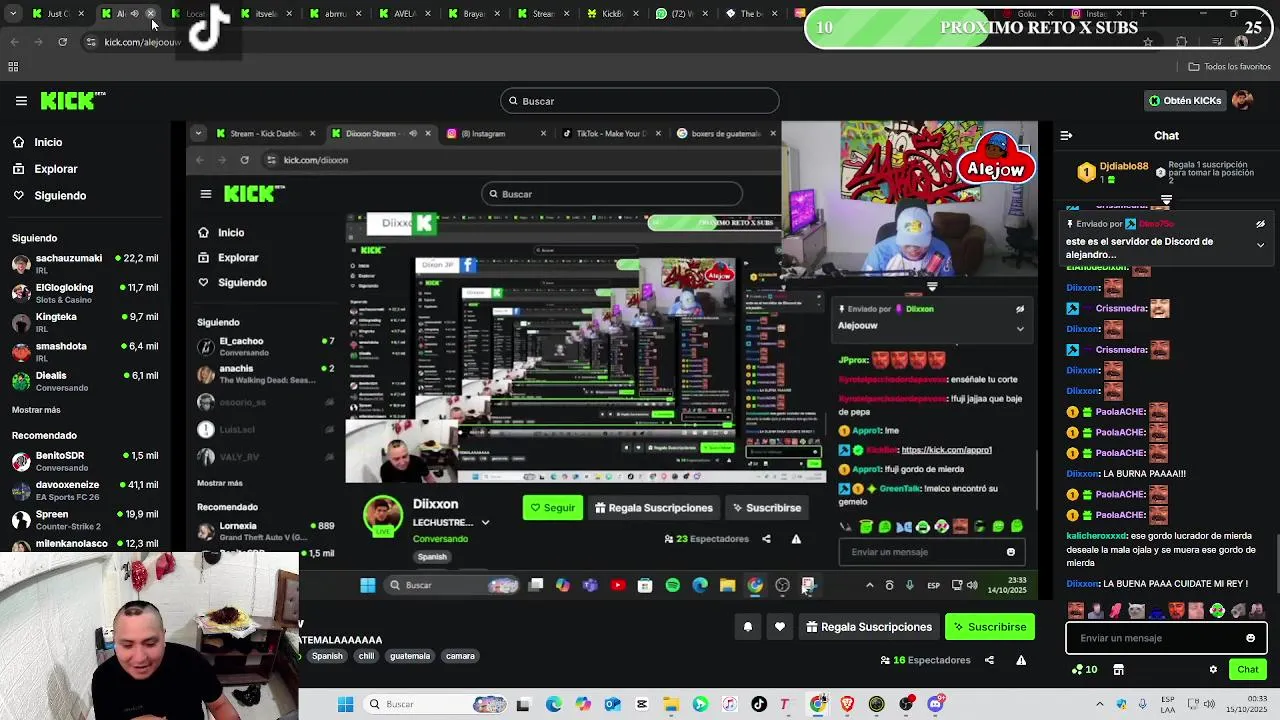Reload the page in browser toolbar

point(62,42)
